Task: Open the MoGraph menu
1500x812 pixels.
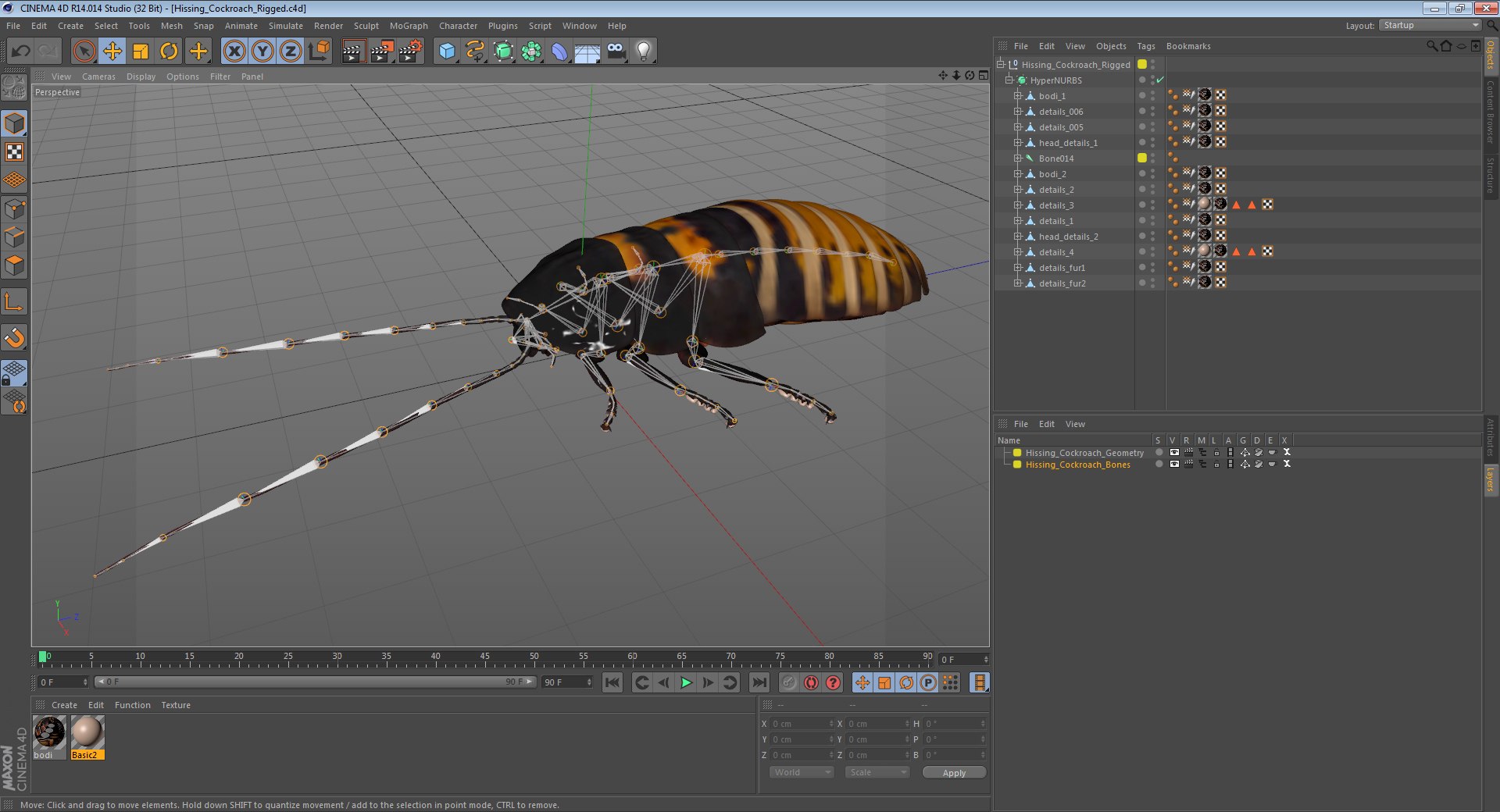Action: coord(409,26)
